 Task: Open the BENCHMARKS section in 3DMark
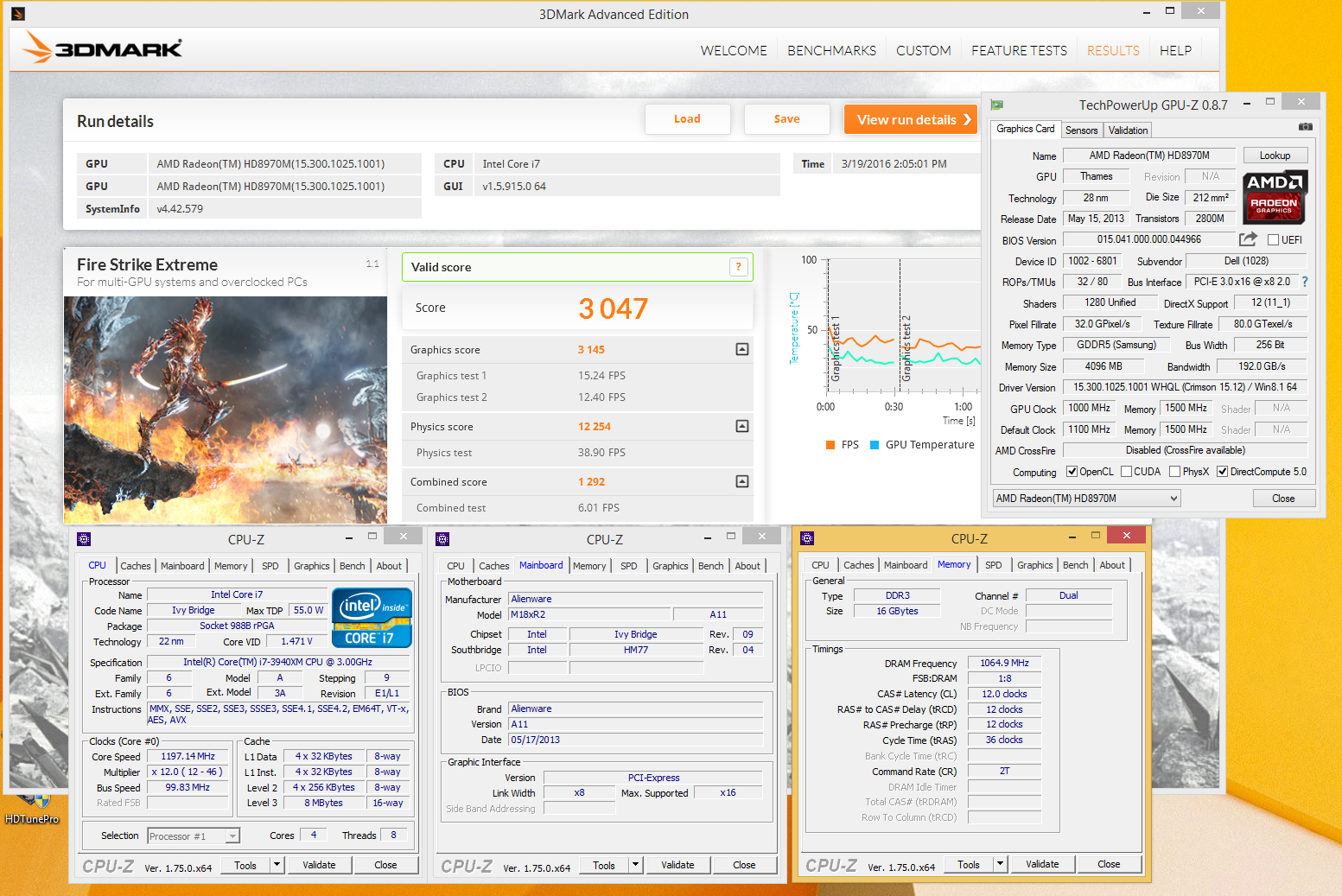[831, 51]
